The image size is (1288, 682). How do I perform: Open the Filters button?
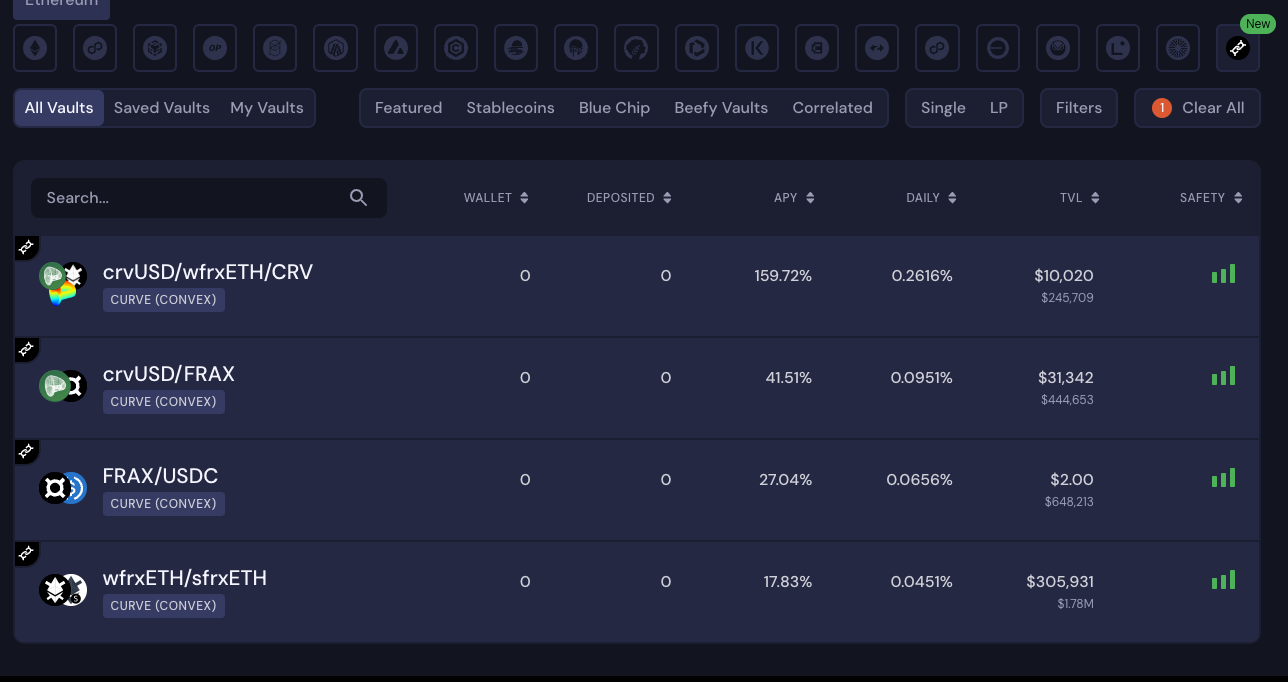pos(1078,108)
